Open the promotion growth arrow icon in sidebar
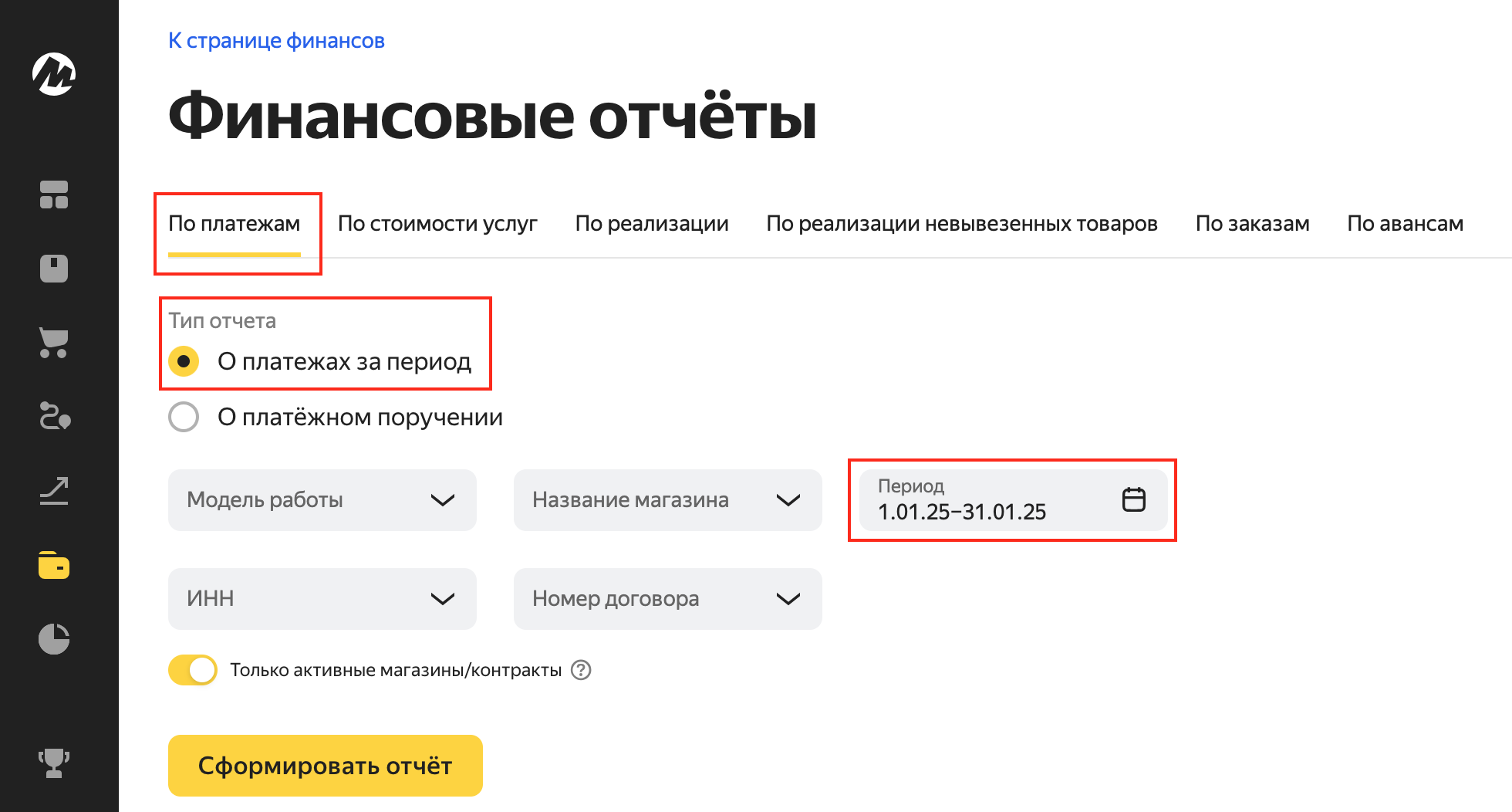 pos(54,491)
